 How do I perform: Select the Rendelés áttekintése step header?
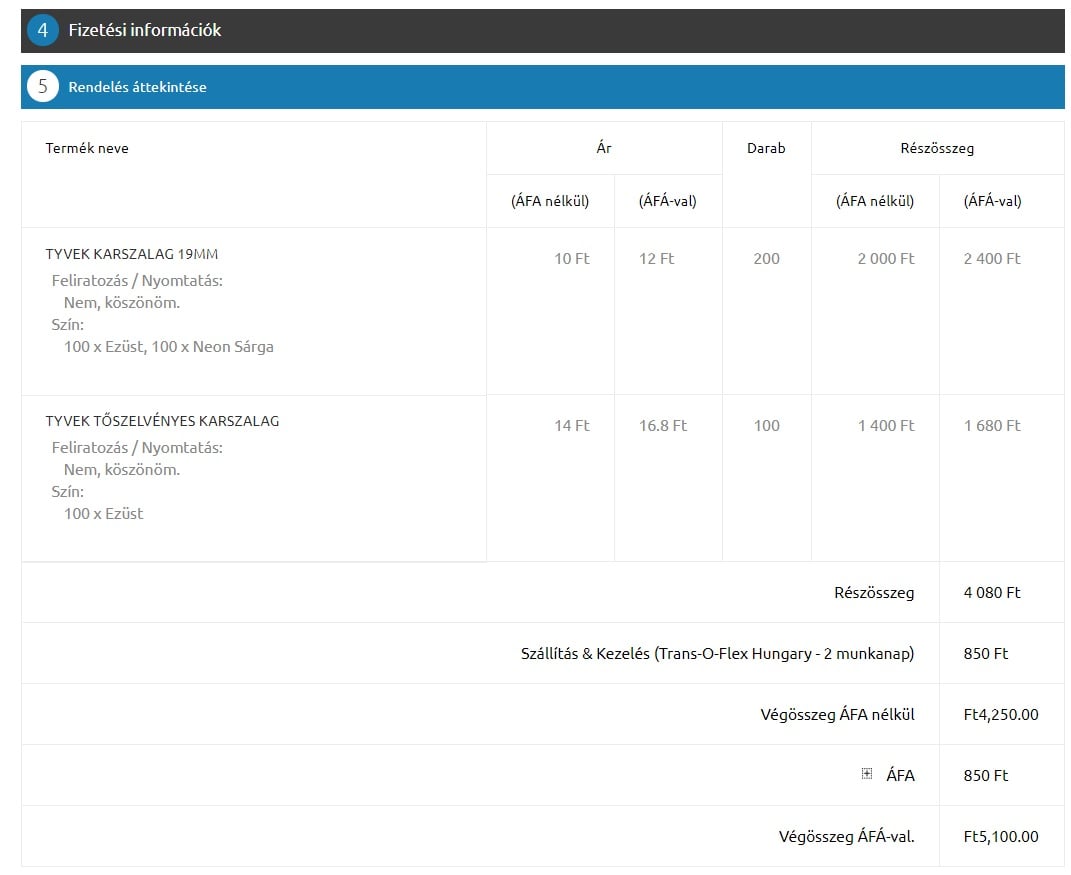point(137,87)
